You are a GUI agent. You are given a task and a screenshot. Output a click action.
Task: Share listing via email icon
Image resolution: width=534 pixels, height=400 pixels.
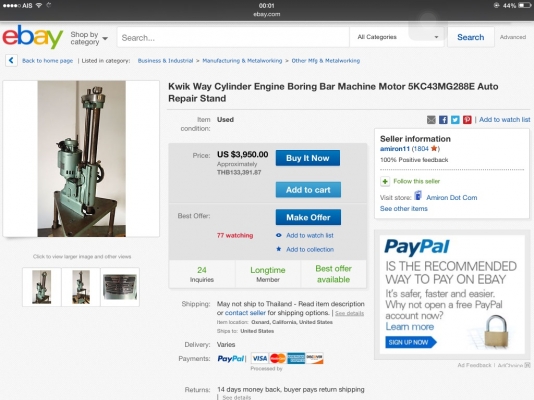[x=431, y=120]
